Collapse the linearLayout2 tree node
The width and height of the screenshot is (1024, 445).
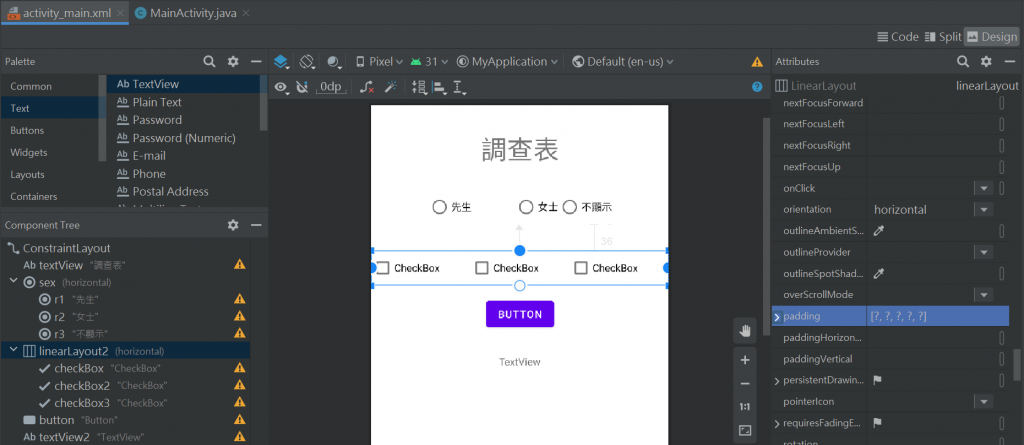point(13,351)
